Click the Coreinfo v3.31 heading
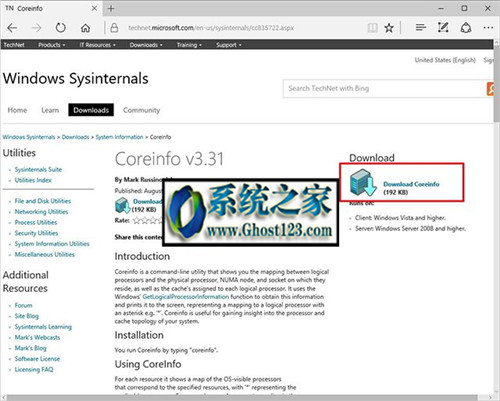 click(169, 159)
